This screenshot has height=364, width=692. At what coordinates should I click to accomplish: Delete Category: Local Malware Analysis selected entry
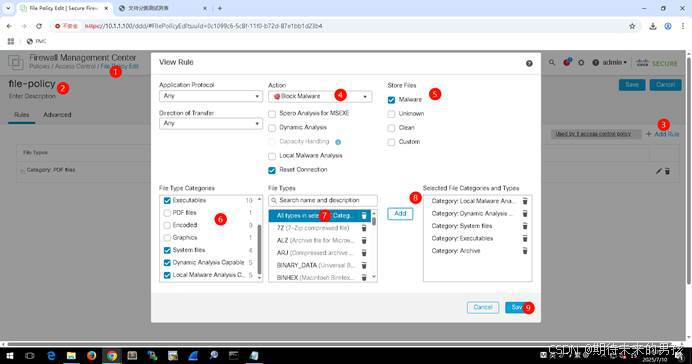(x=525, y=201)
